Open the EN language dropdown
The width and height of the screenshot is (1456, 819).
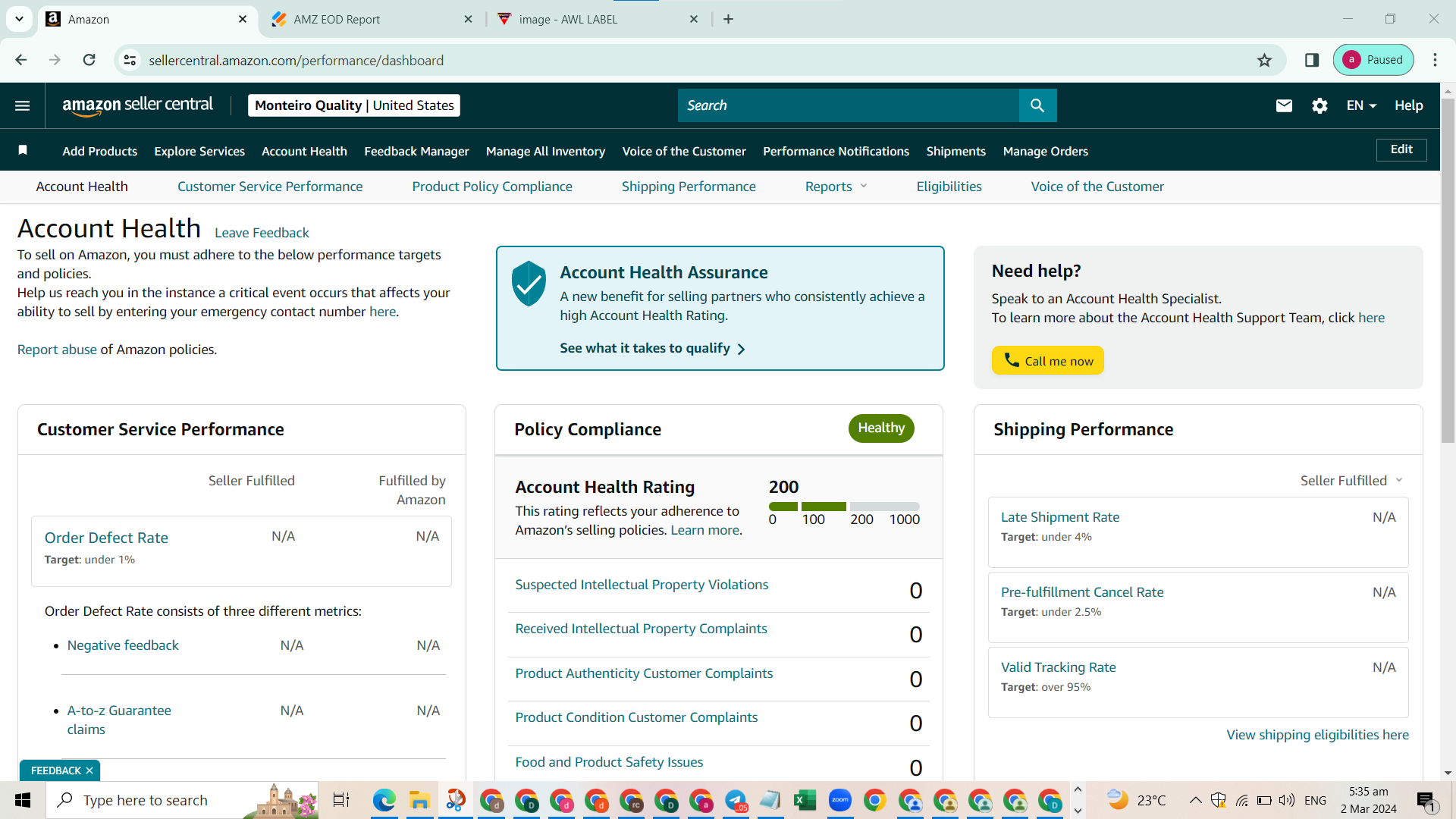(1361, 105)
